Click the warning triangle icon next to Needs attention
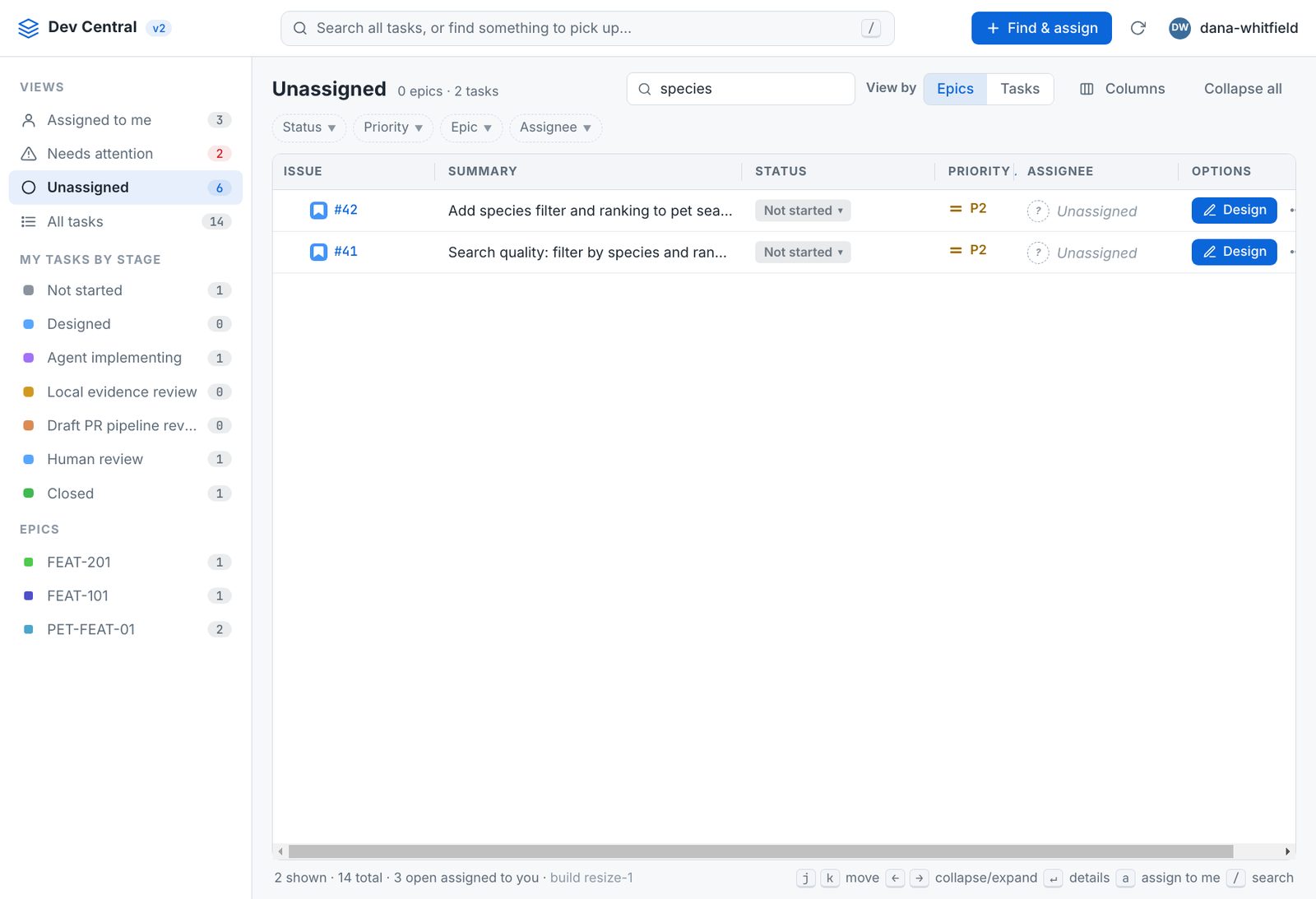1316x899 pixels. tap(29, 154)
